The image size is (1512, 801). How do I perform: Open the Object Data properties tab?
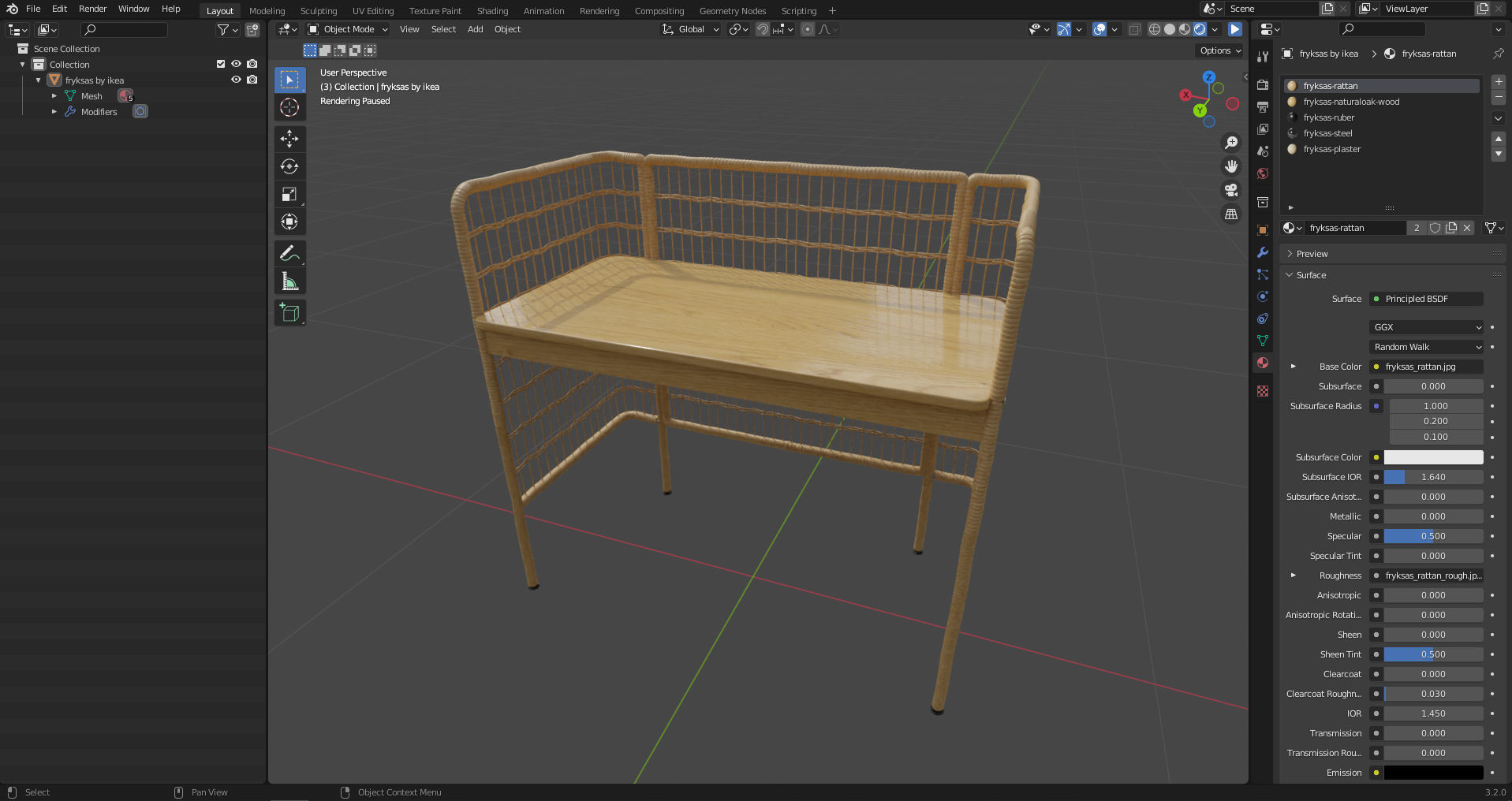1263,341
